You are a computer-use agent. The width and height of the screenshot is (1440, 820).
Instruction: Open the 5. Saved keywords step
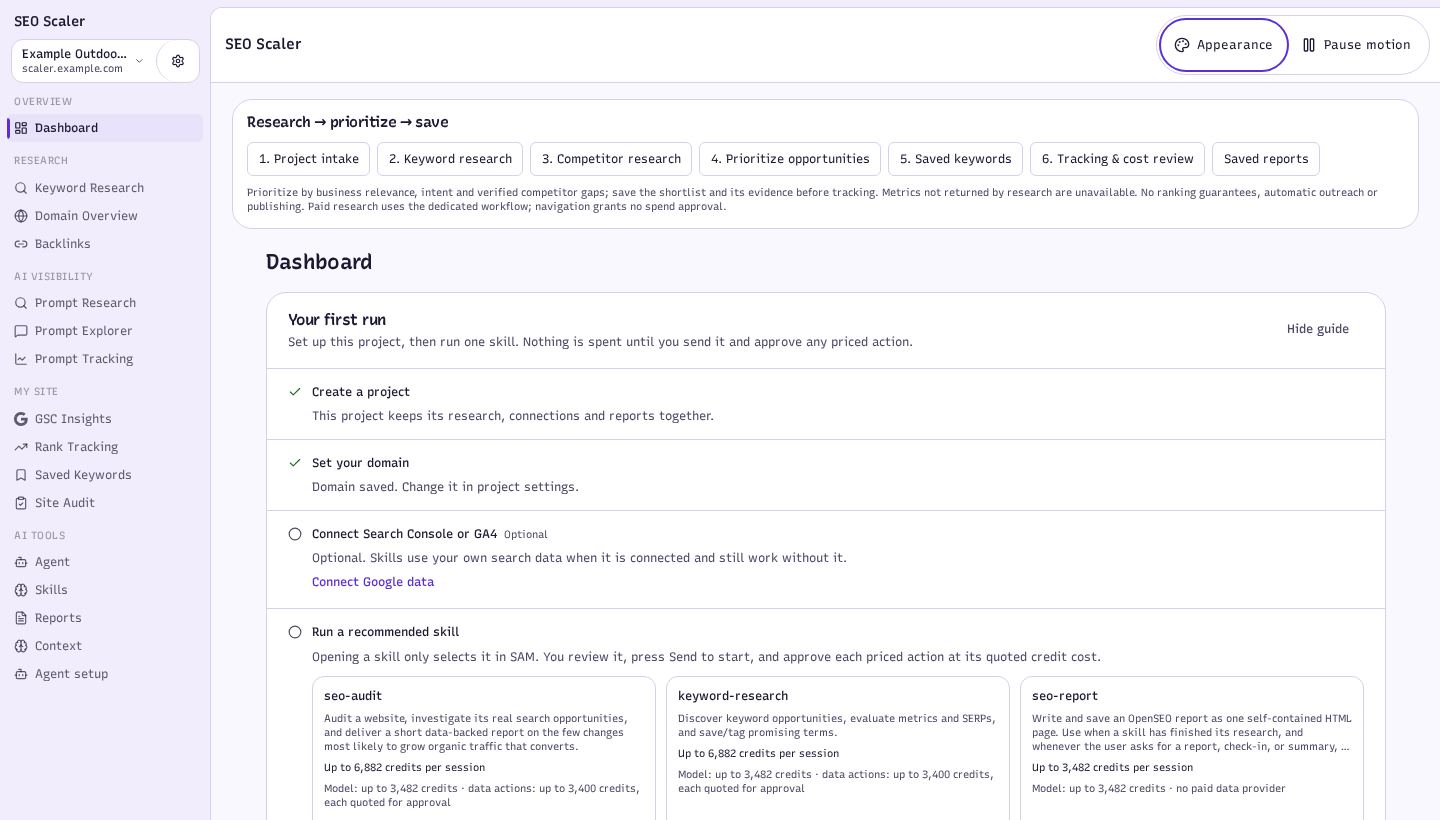point(955,159)
